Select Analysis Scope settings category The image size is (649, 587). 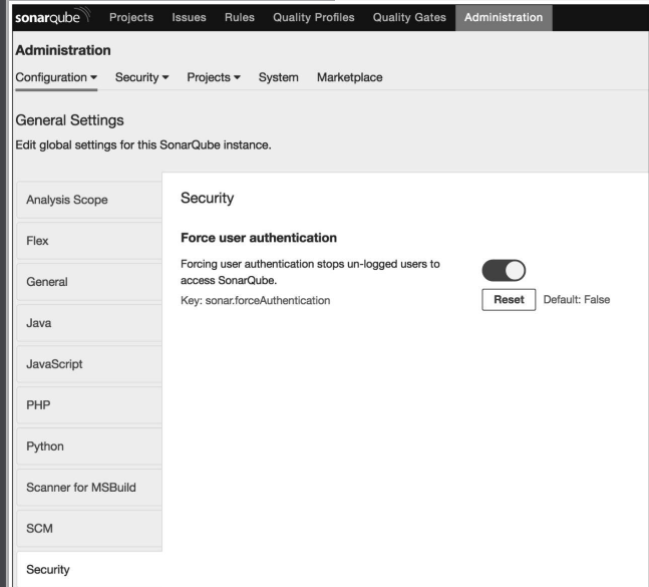[89, 200]
